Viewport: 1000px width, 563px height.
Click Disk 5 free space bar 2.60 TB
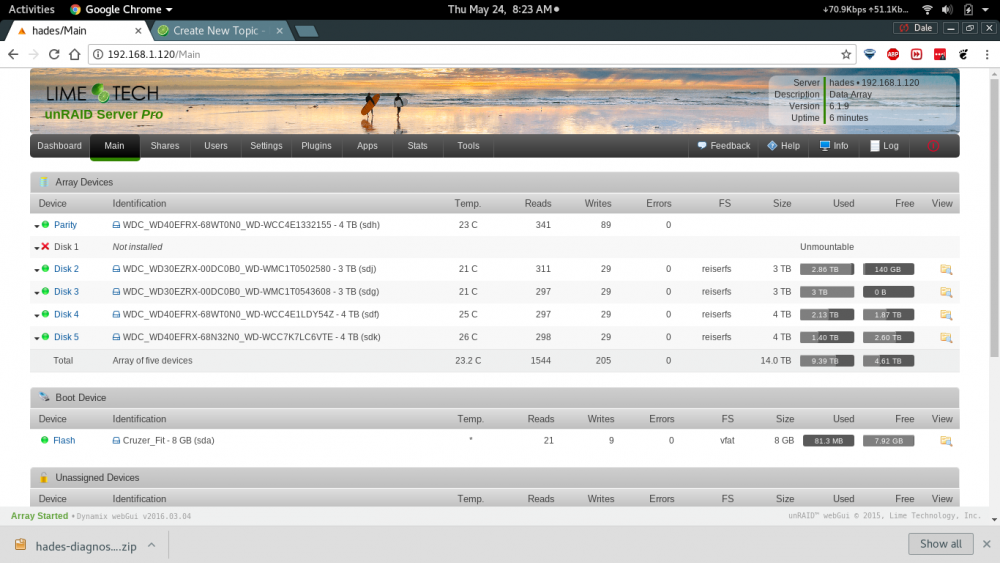tap(888, 337)
